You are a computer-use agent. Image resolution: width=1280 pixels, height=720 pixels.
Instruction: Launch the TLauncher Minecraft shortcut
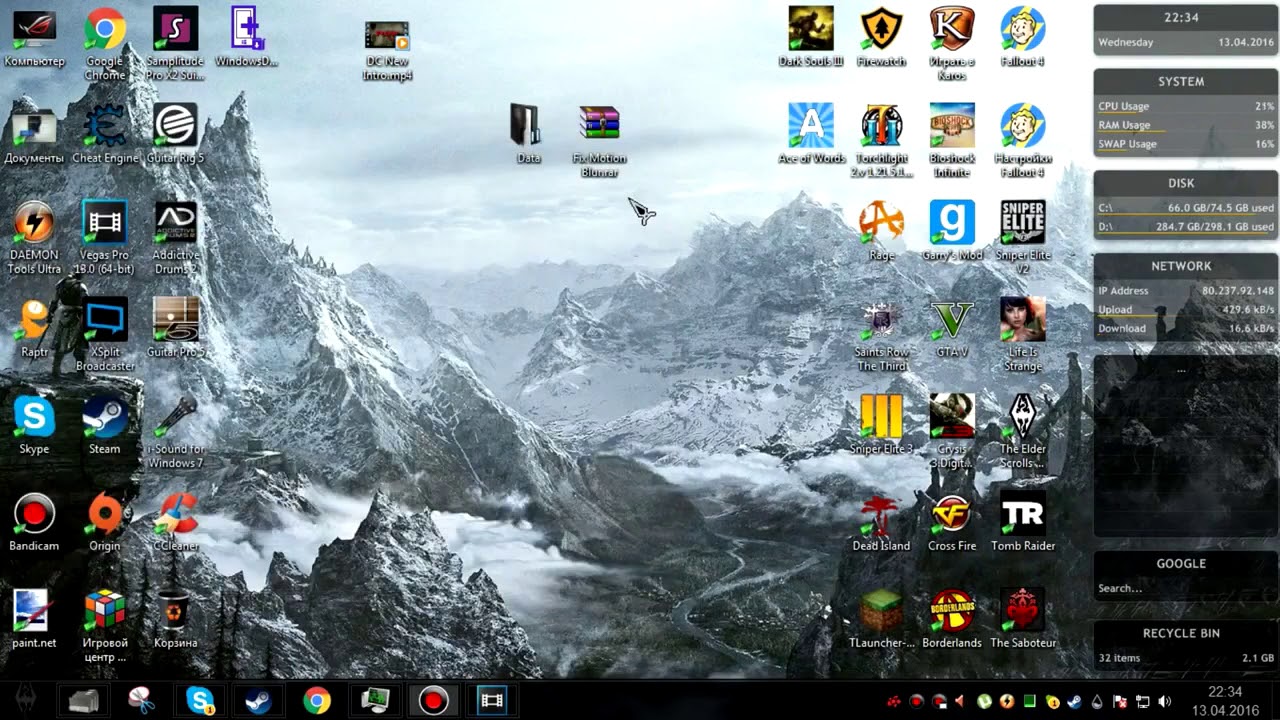(881, 620)
